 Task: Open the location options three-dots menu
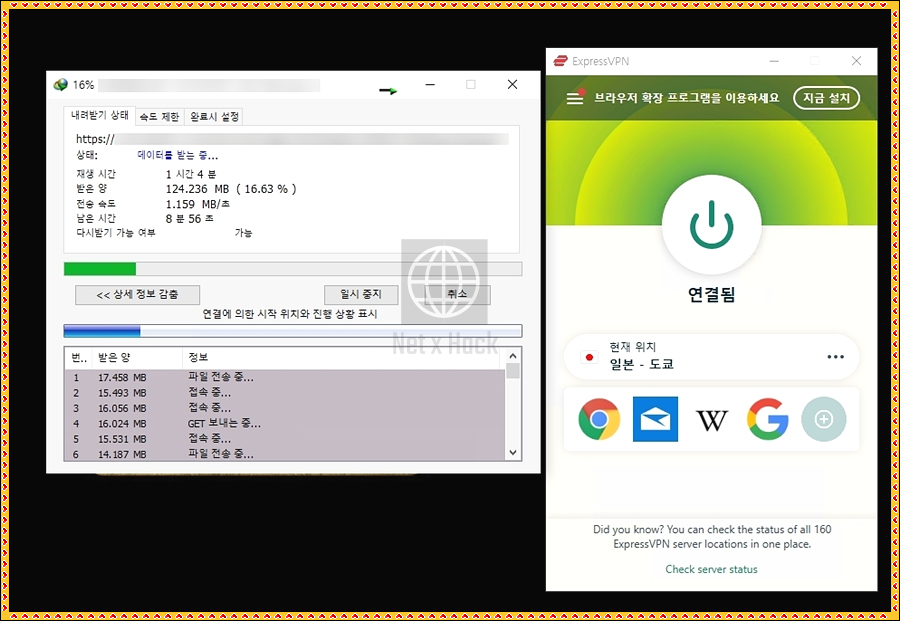(x=835, y=356)
